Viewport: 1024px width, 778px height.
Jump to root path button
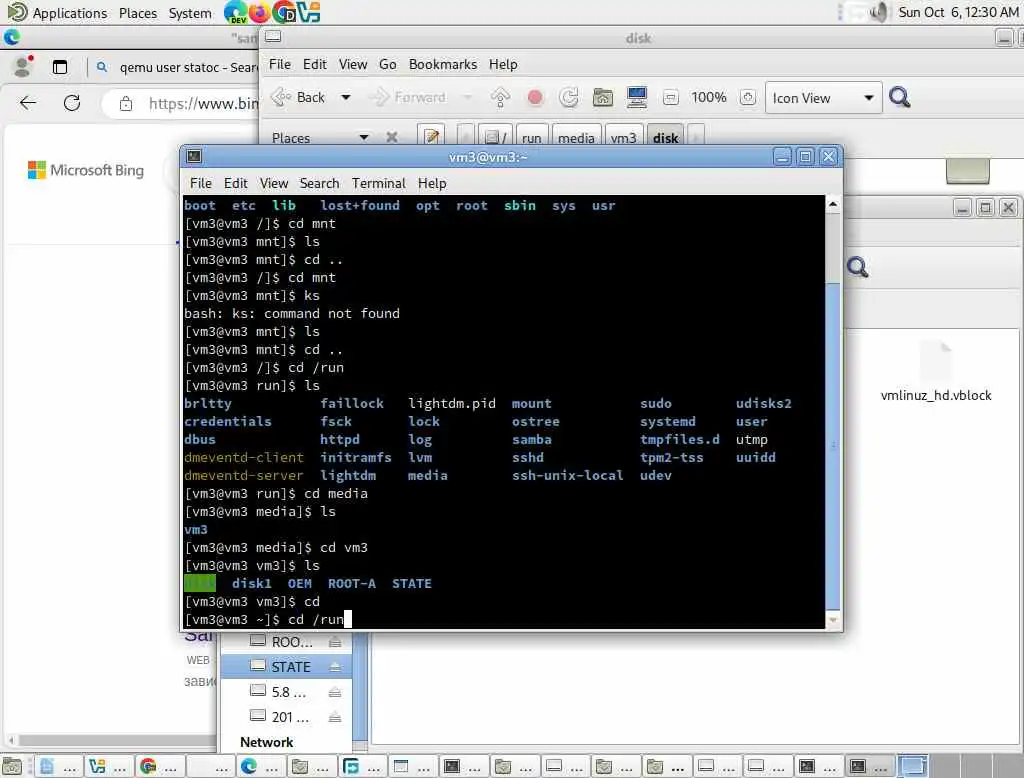click(x=496, y=137)
